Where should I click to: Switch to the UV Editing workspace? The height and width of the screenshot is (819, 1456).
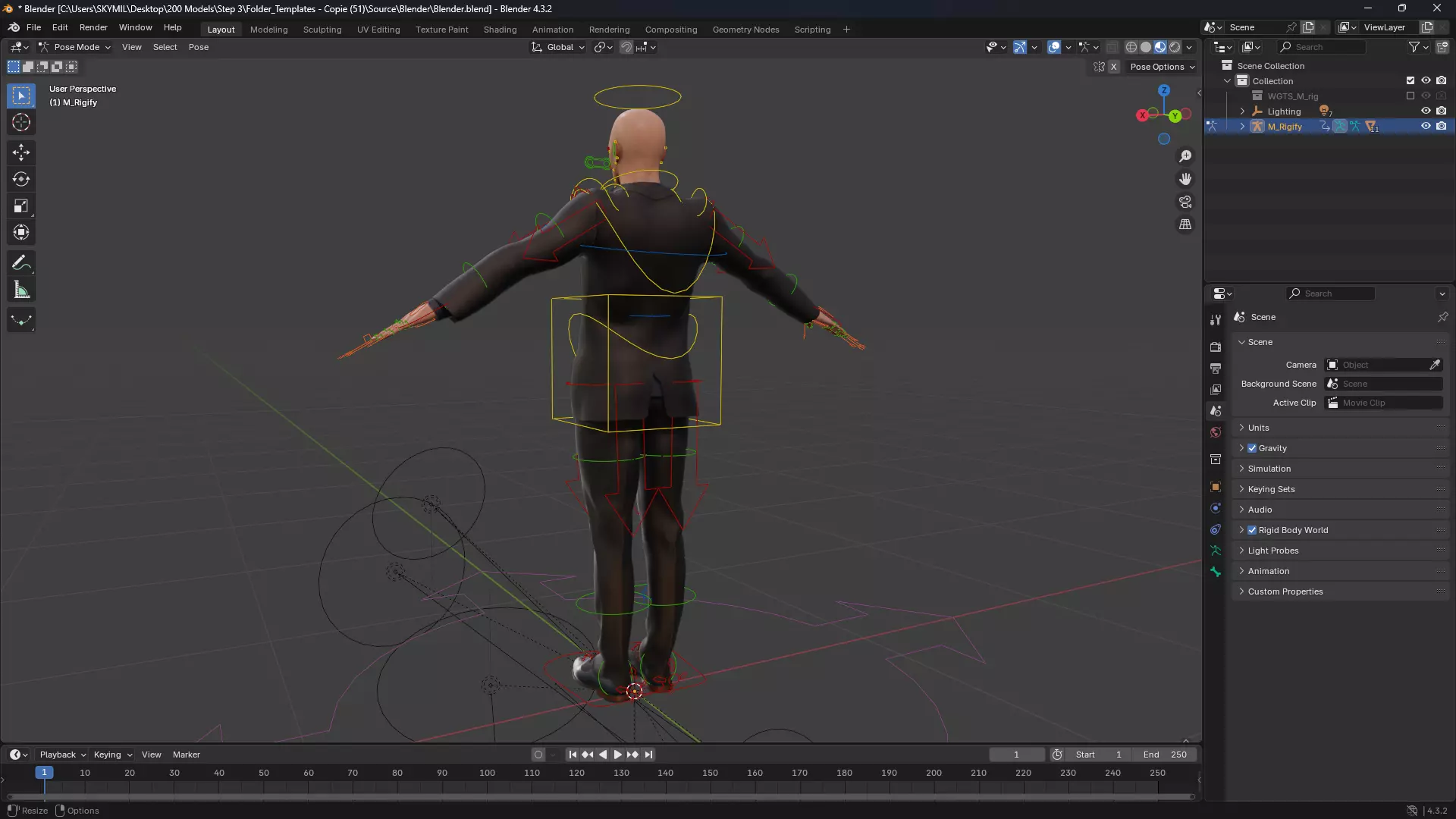[x=378, y=30]
